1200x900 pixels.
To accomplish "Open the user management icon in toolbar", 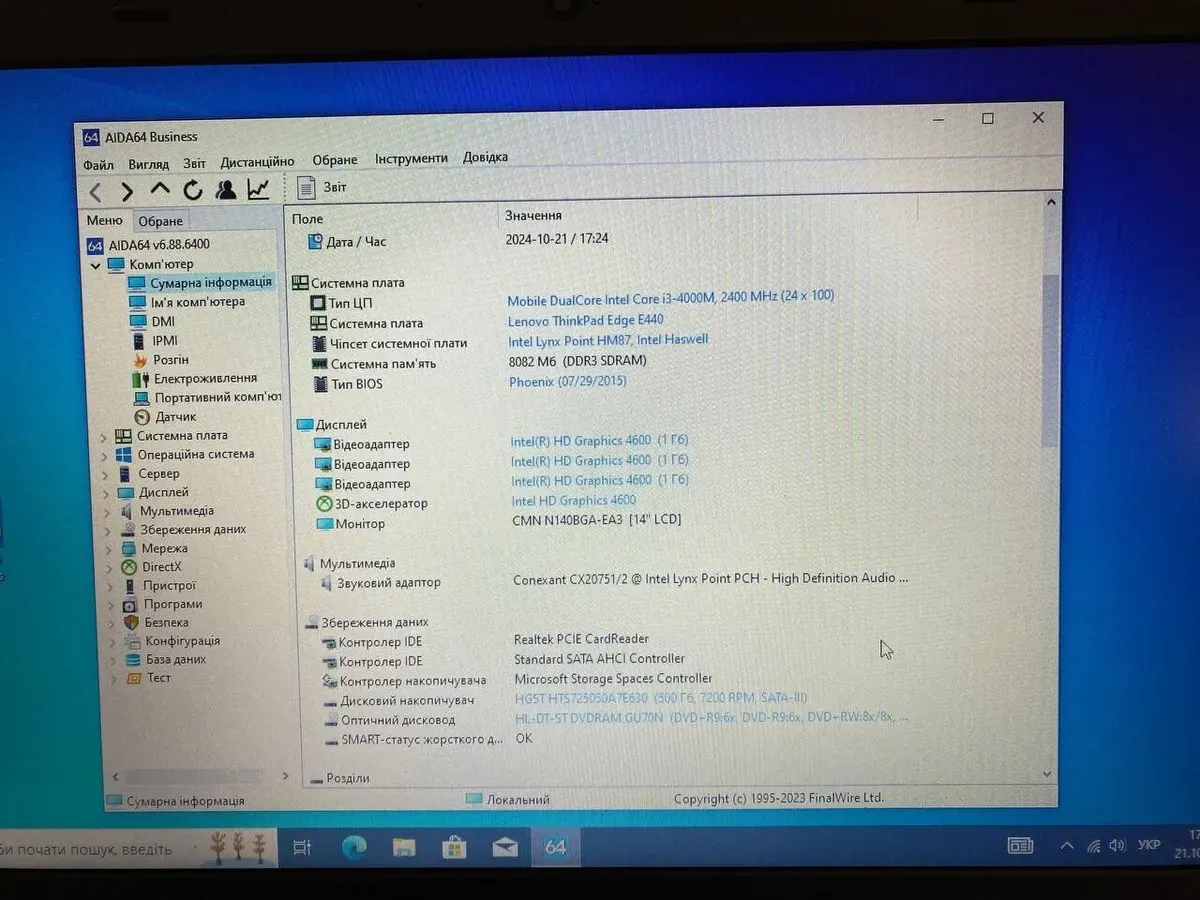I will click(226, 189).
